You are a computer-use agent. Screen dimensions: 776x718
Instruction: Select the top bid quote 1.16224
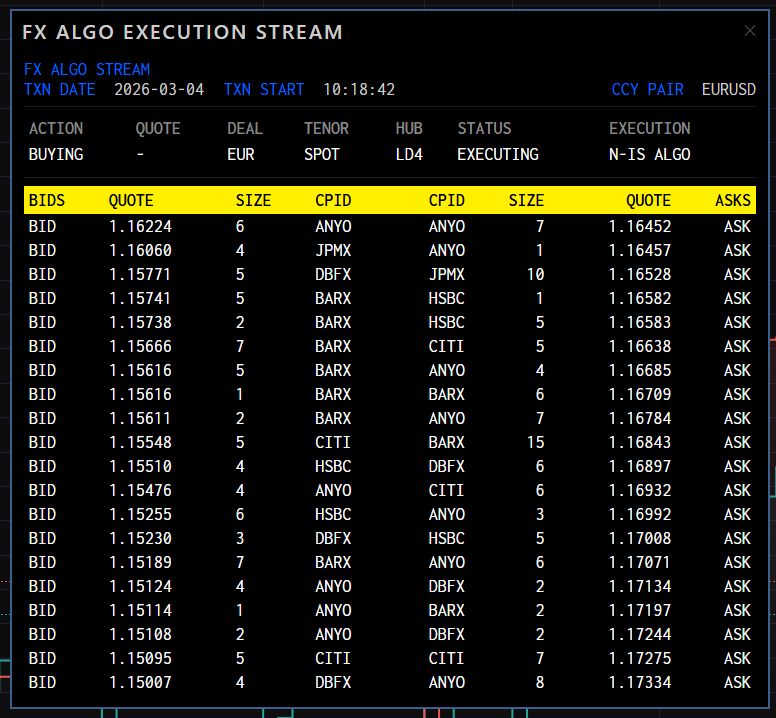click(140, 227)
